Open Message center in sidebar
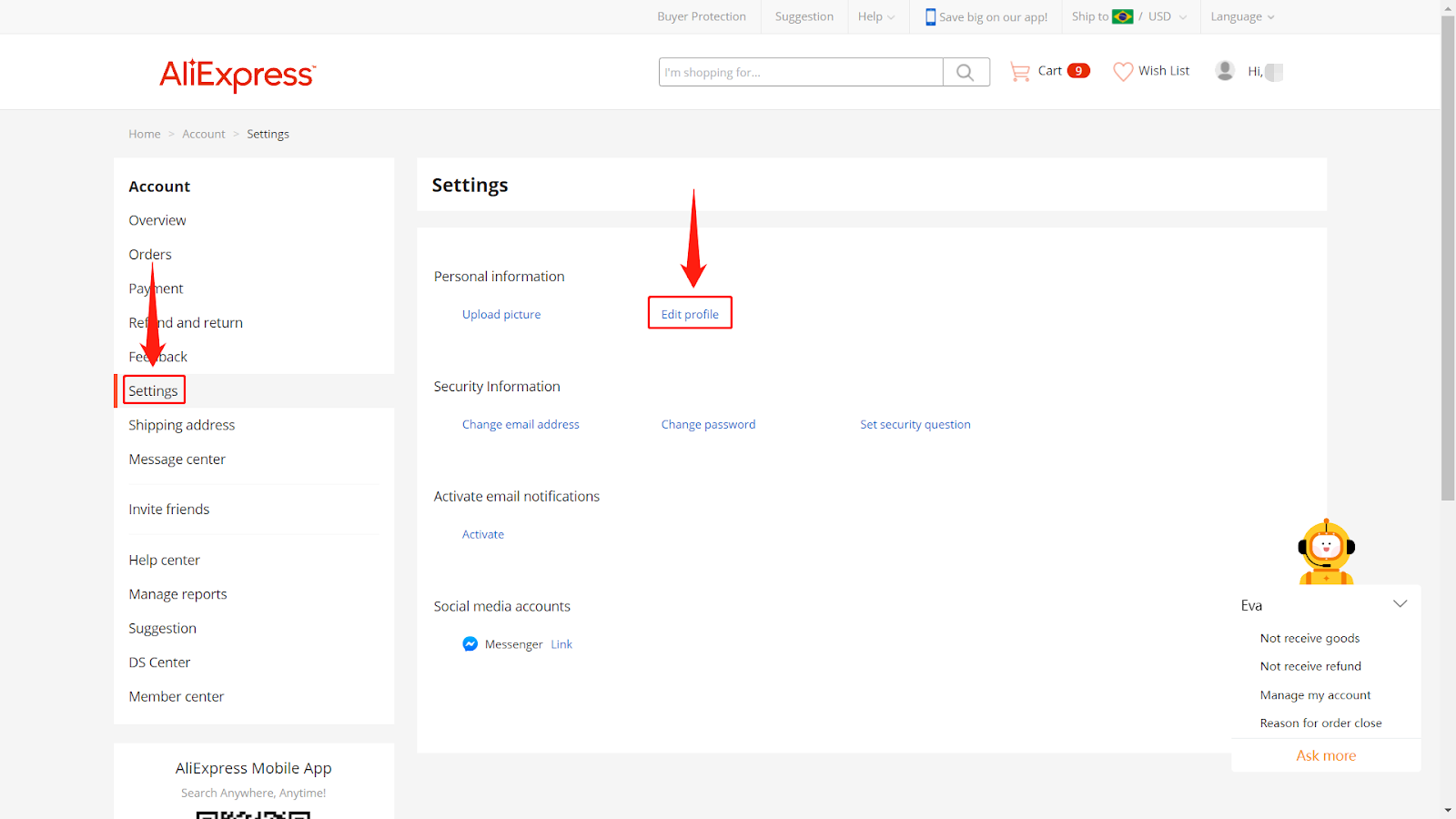The image size is (1456, 819). pyautogui.click(x=177, y=460)
